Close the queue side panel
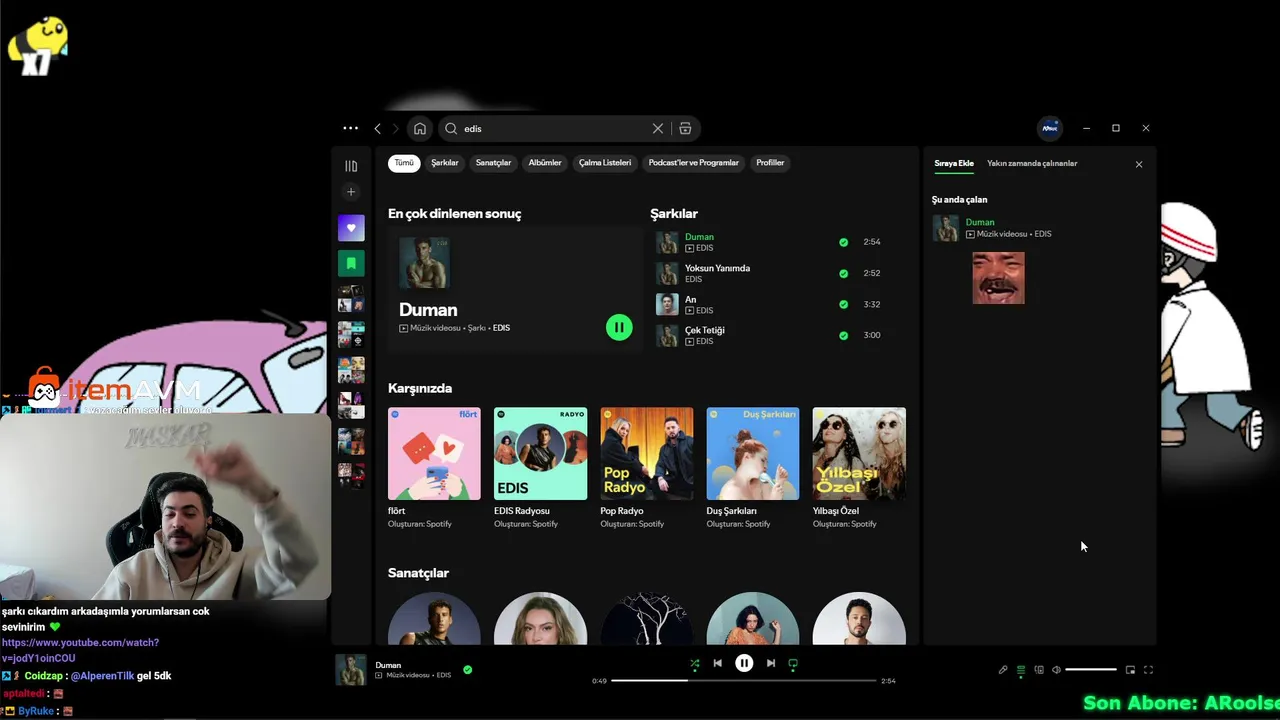Viewport: 1280px width, 720px height. click(x=1138, y=164)
